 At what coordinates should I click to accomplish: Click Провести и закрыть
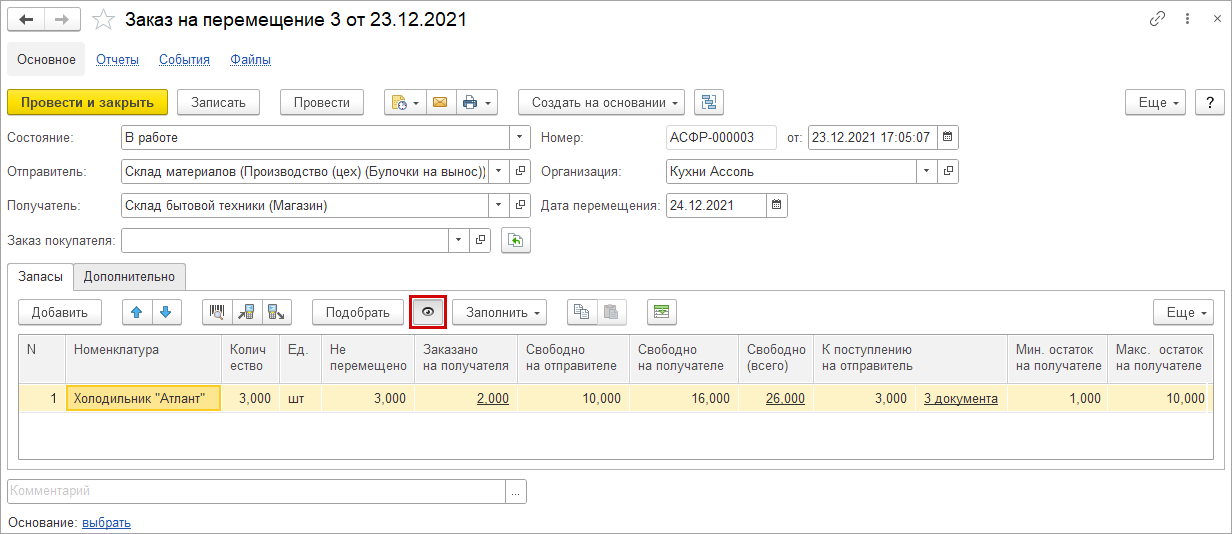click(87, 102)
